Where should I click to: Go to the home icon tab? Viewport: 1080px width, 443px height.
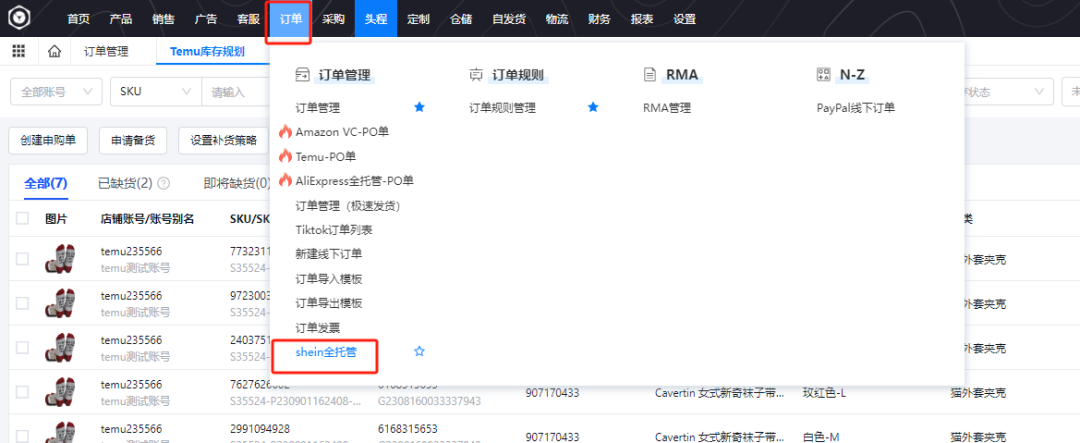(x=54, y=52)
